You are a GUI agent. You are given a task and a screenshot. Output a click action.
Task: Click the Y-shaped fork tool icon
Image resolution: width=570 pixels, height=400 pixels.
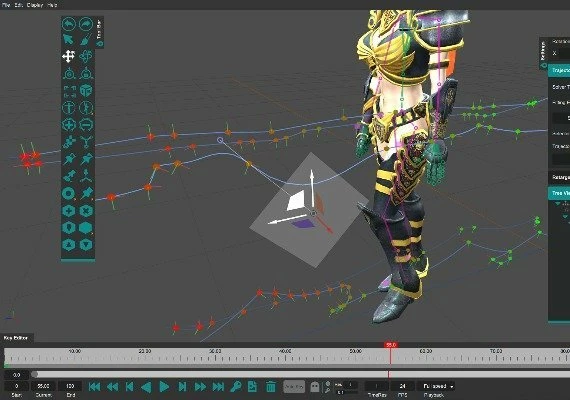(x=86, y=142)
